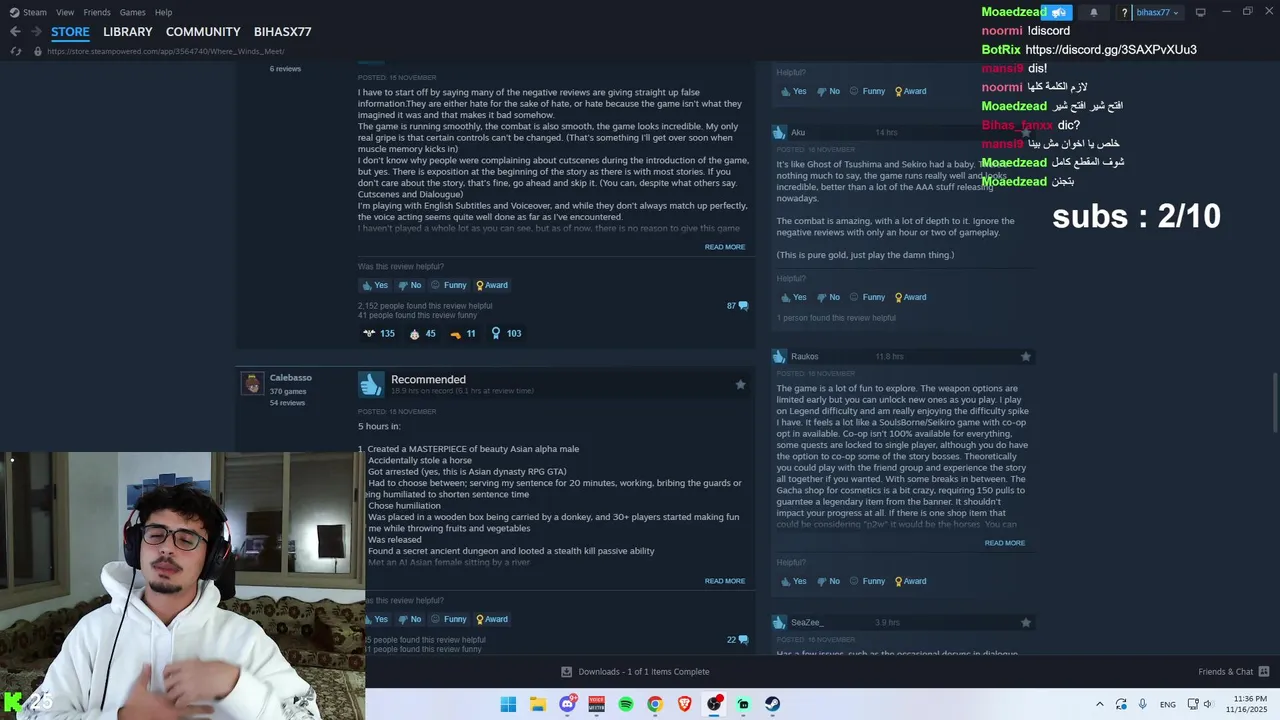Open the Friends menu
The height and width of the screenshot is (720, 1280).
[97, 12]
